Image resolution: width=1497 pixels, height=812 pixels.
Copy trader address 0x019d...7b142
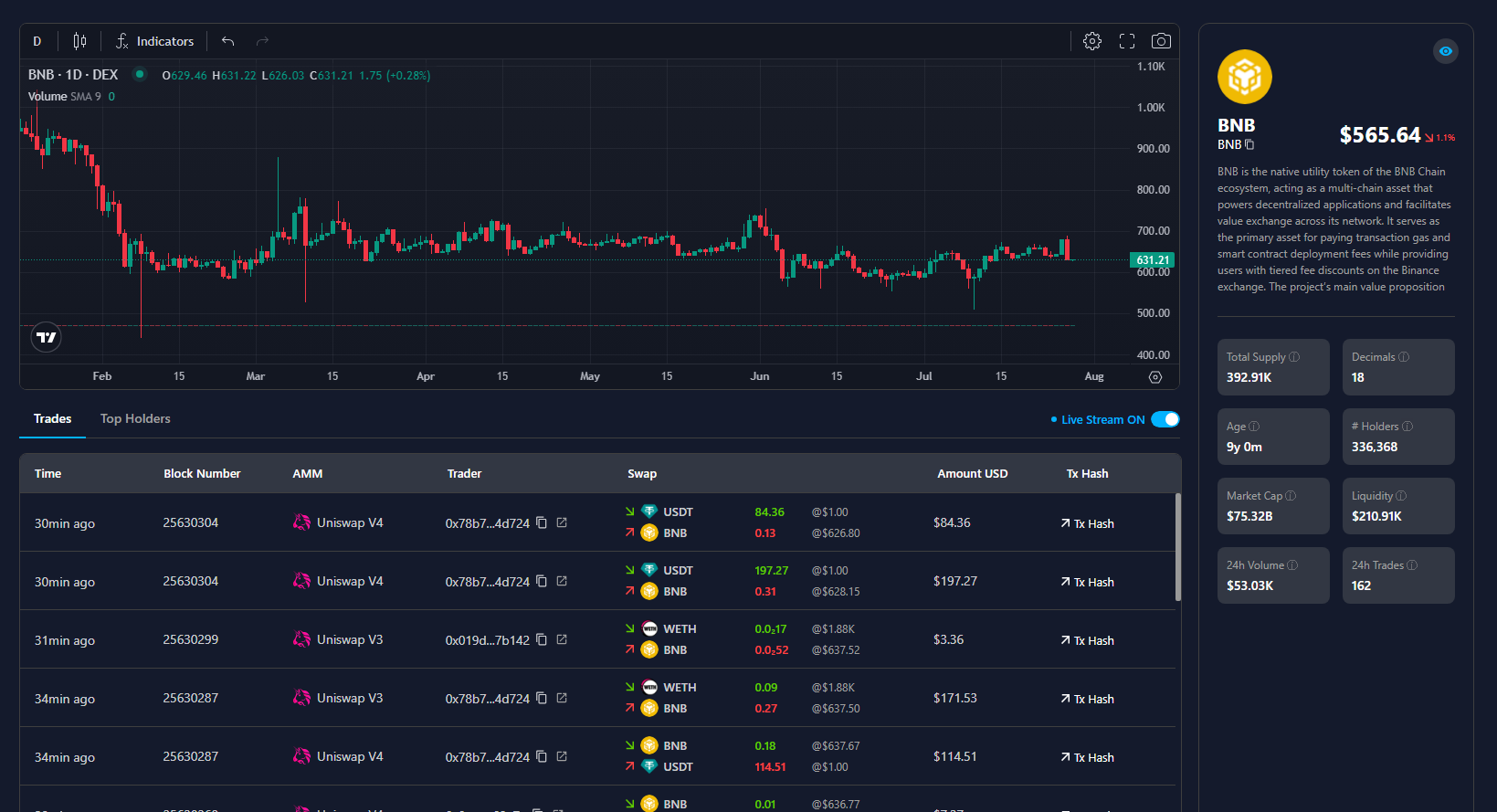542,639
